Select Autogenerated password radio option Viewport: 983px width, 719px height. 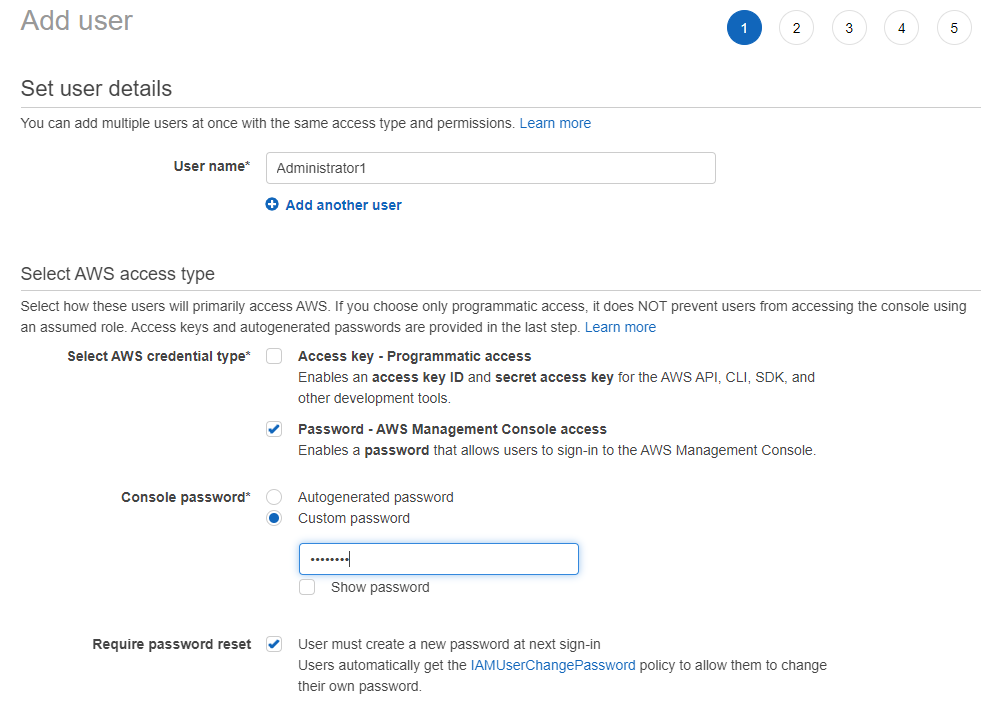(x=274, y=497)
